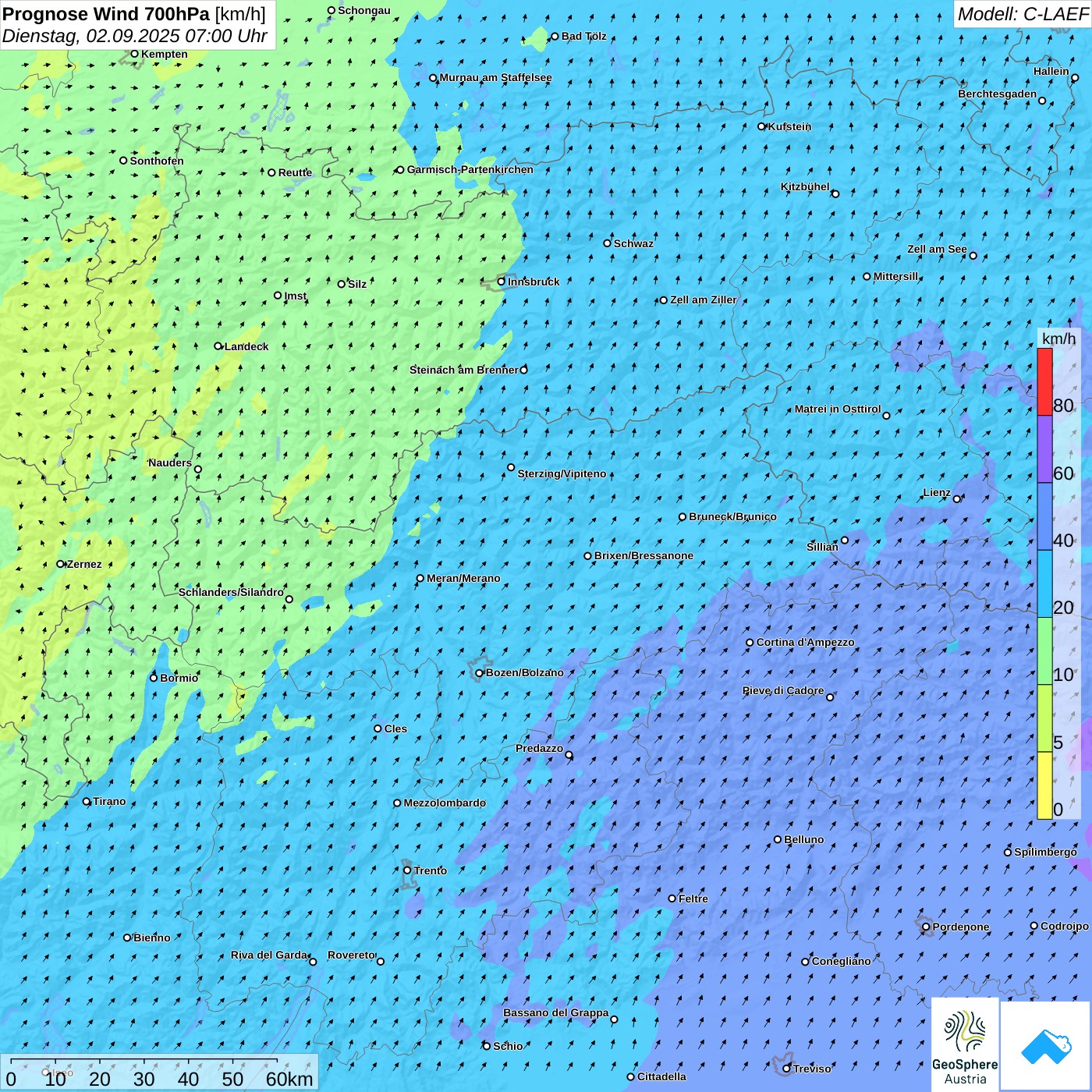Click the 'Bassano del Grappa' label

(556, 1013)
